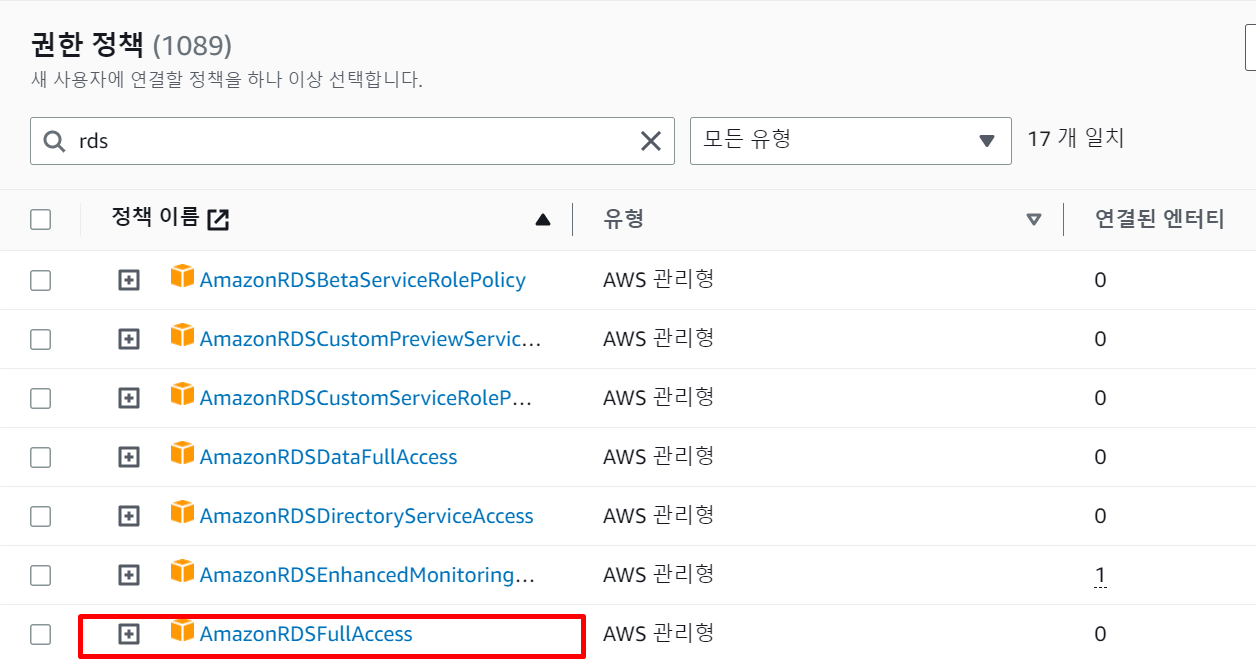Viewport: 1256px width, 663px height.
Task: Enable the AmazonRDSDataFullAccess checkbox
Action: tap(40, 458)
